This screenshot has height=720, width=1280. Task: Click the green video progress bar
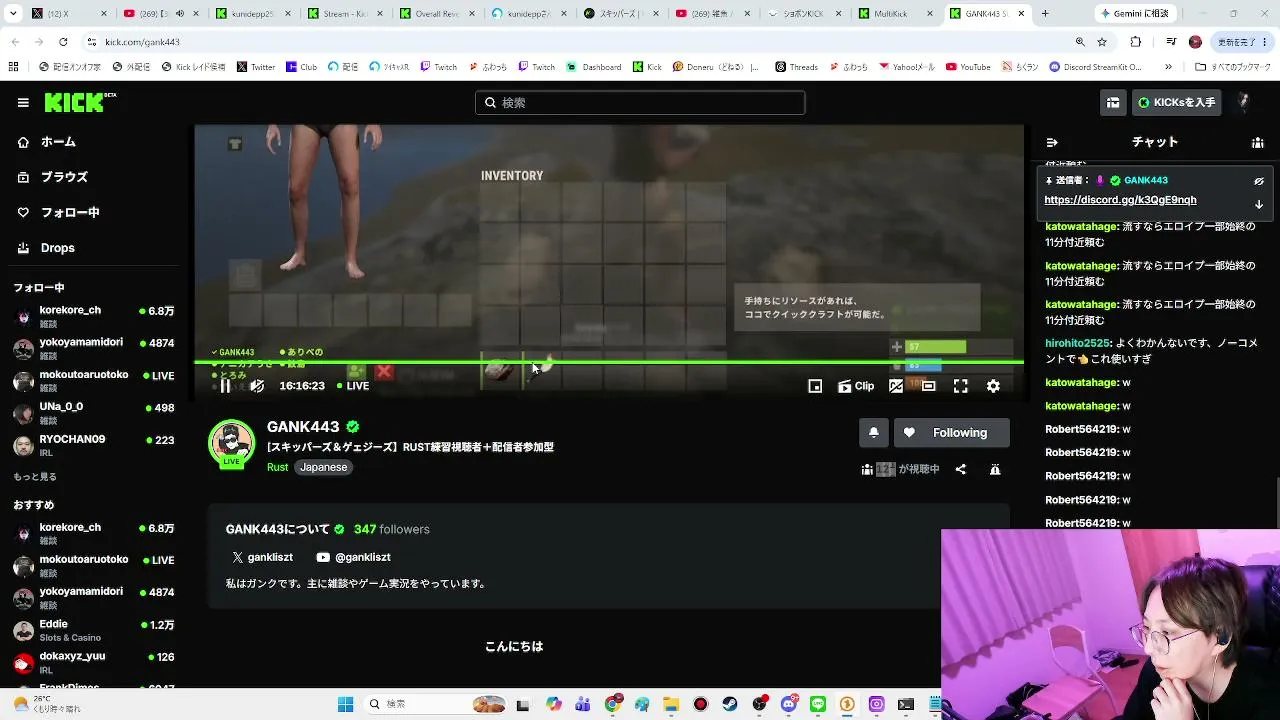(x=609, y=362)
